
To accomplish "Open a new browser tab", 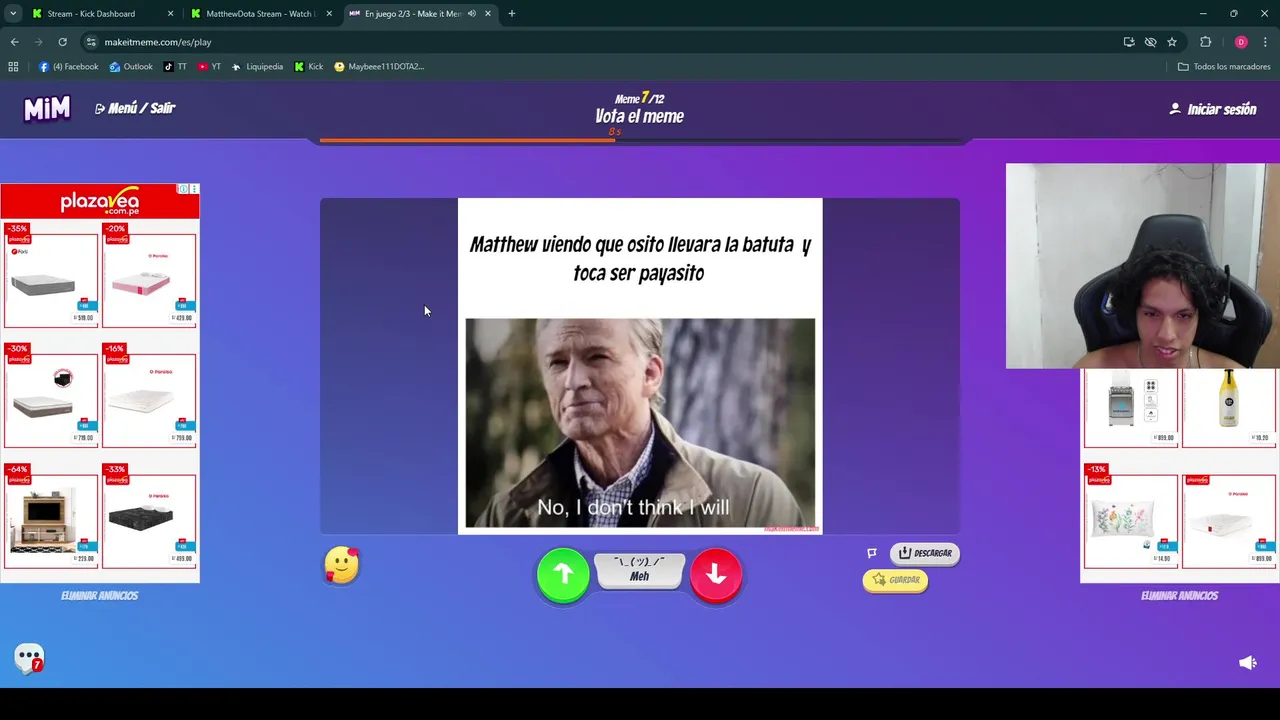I will 512,14.
